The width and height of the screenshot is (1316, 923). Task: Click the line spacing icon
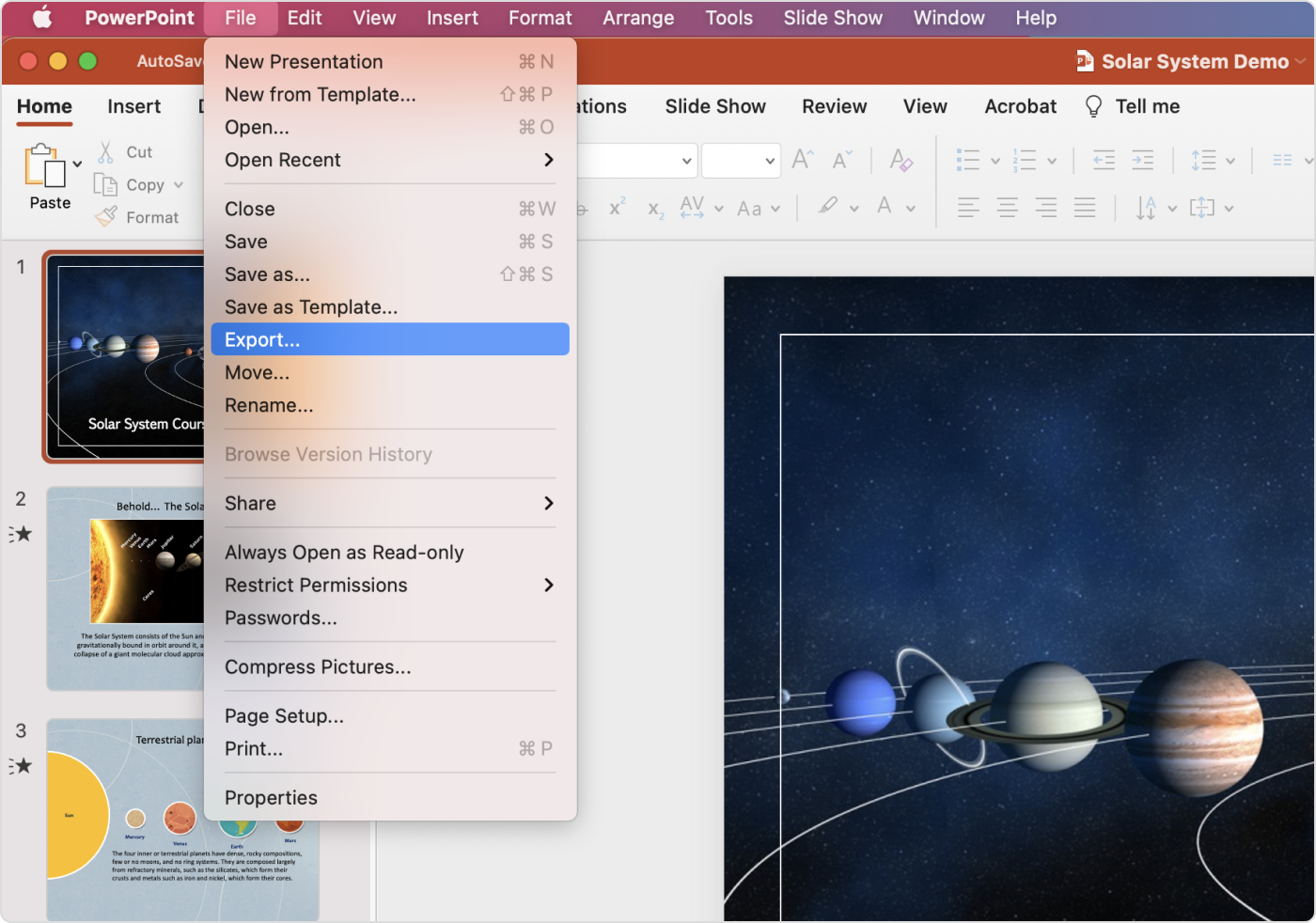[x=1203, y=160]
